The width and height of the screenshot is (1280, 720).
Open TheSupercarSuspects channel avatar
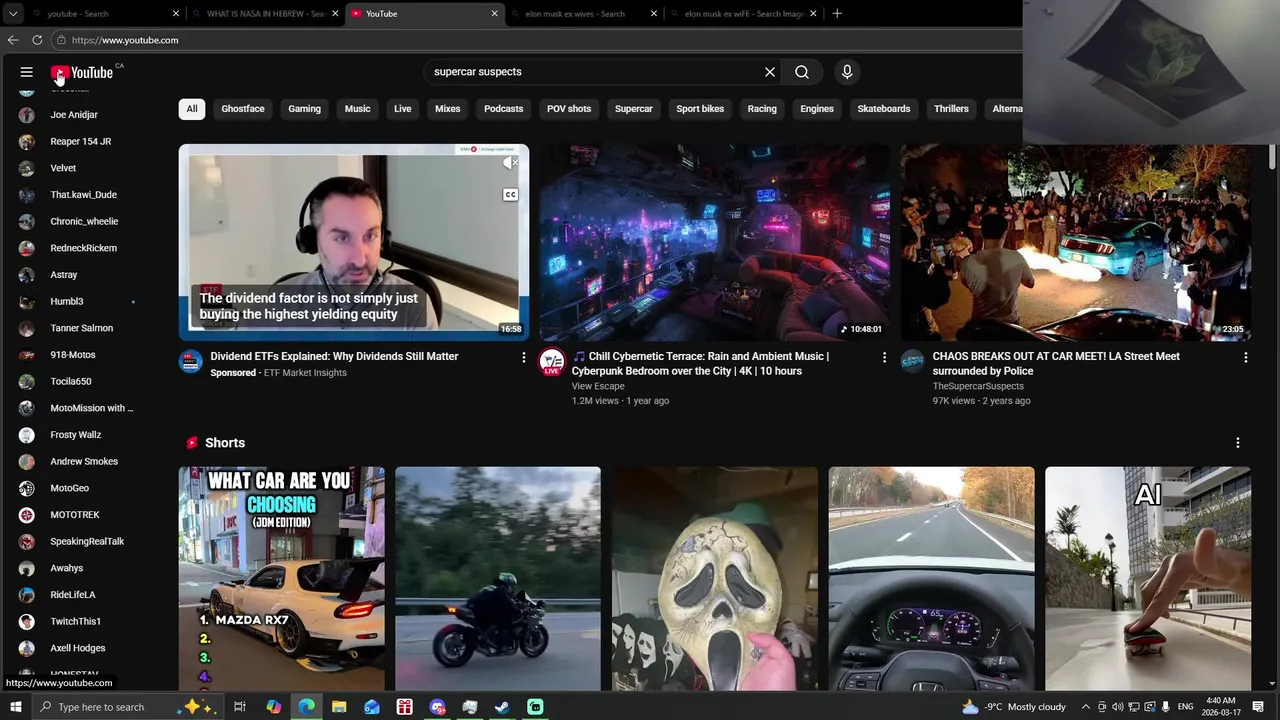click(x=913, y=362)
